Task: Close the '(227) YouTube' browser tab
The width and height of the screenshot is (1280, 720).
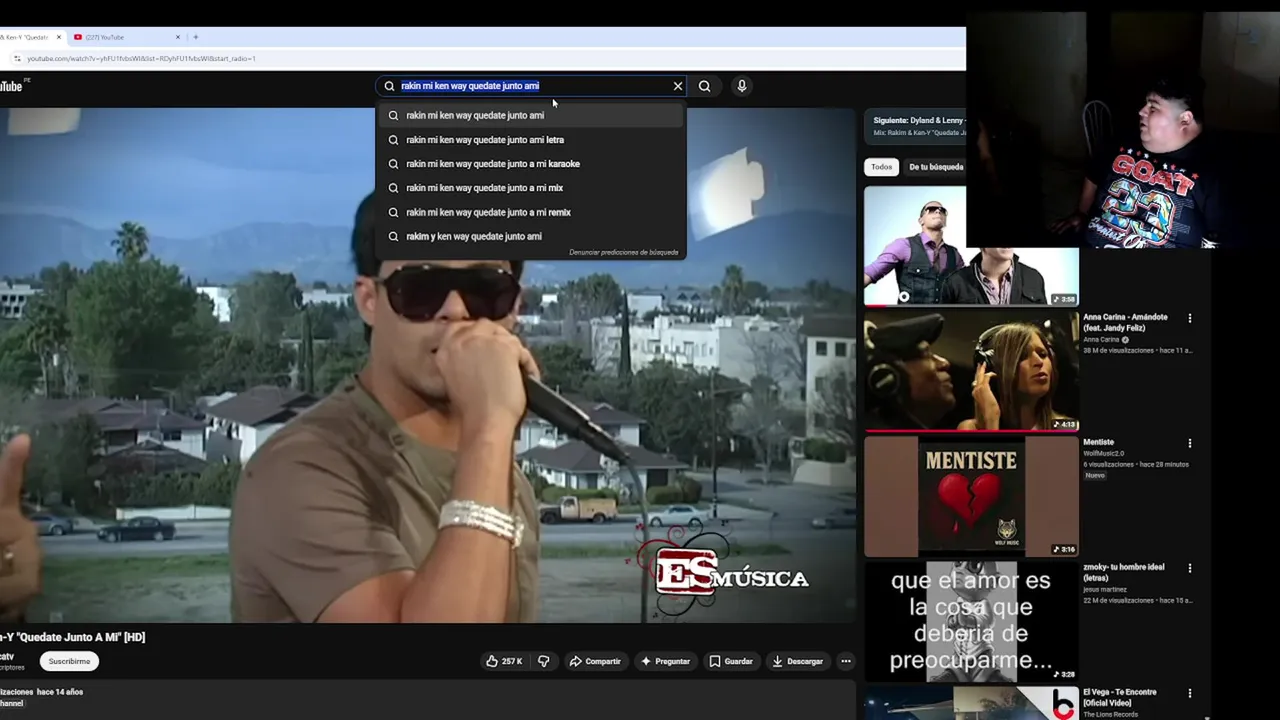Action: pyautogui.click(x=178, y=37)
